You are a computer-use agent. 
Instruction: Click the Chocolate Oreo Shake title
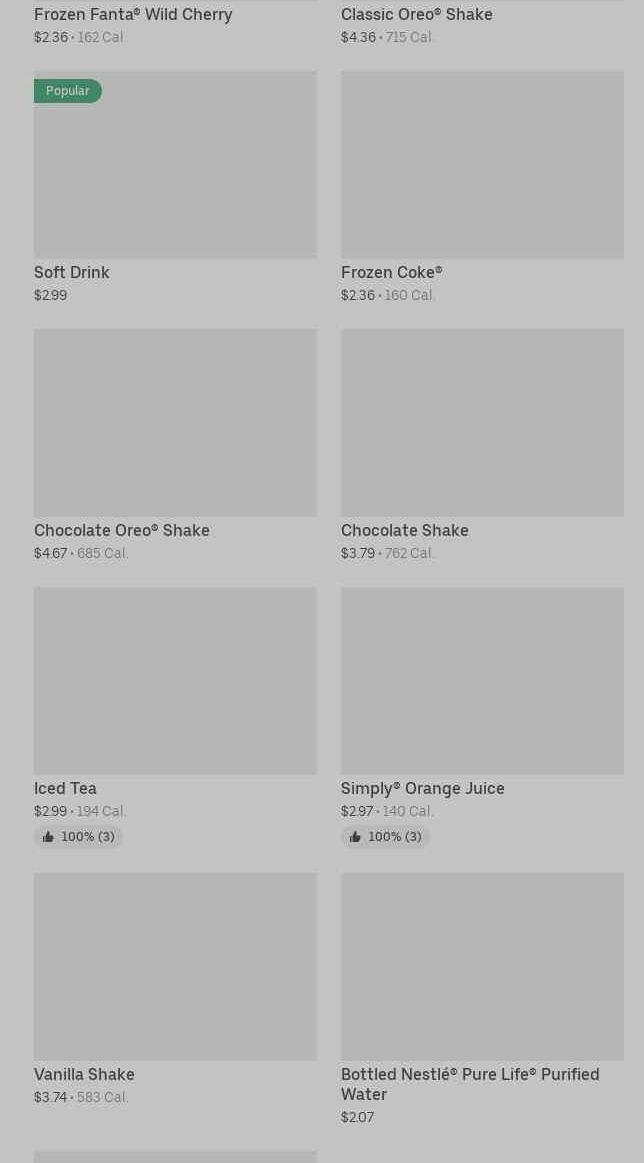click(122, 530)
